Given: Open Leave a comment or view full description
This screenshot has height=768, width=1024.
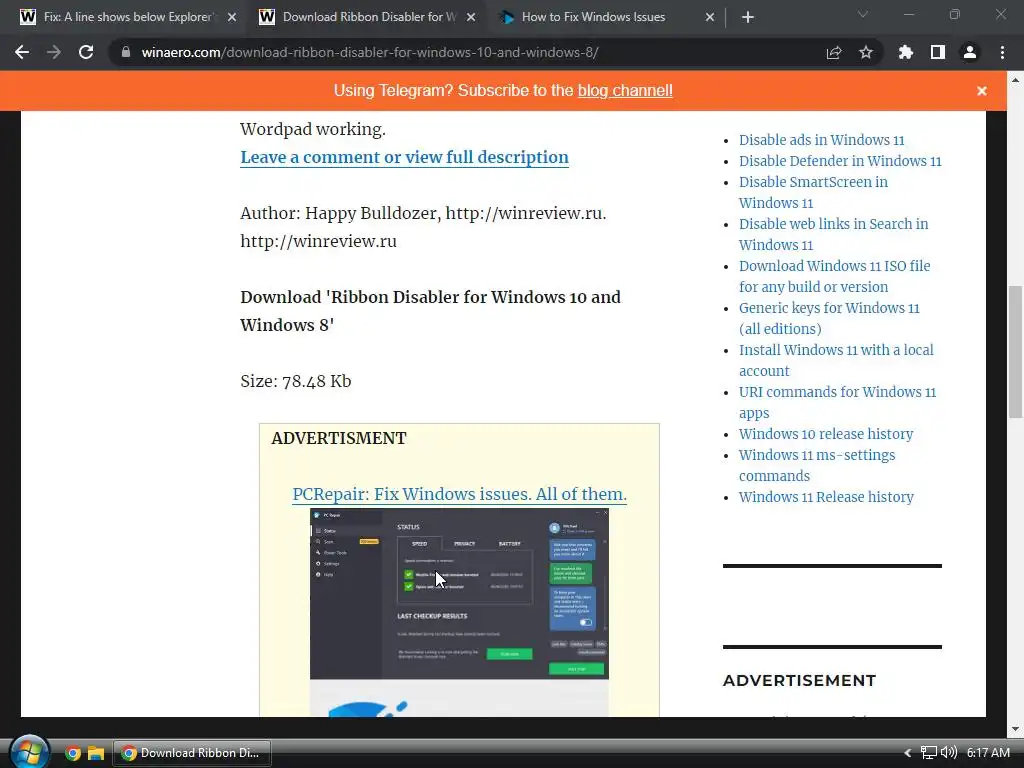Looking at the screenshot, I should tap(404, 157).
